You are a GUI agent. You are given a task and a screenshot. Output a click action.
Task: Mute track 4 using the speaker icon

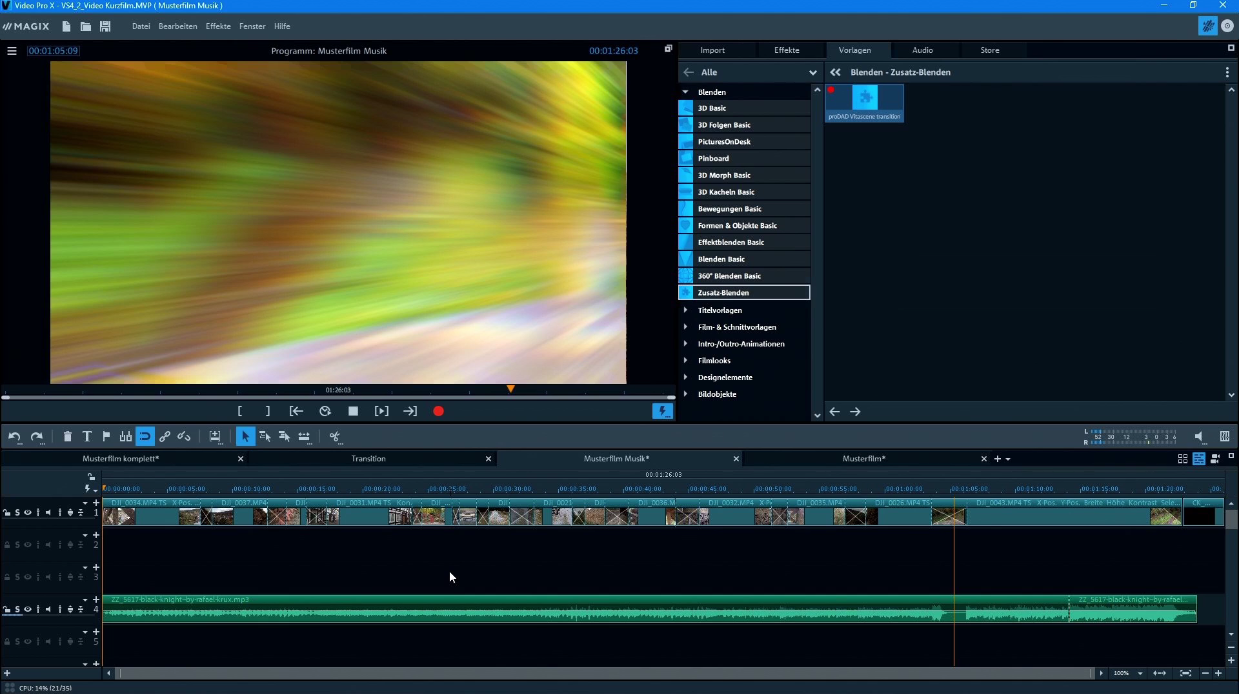(x=49, y=609)
